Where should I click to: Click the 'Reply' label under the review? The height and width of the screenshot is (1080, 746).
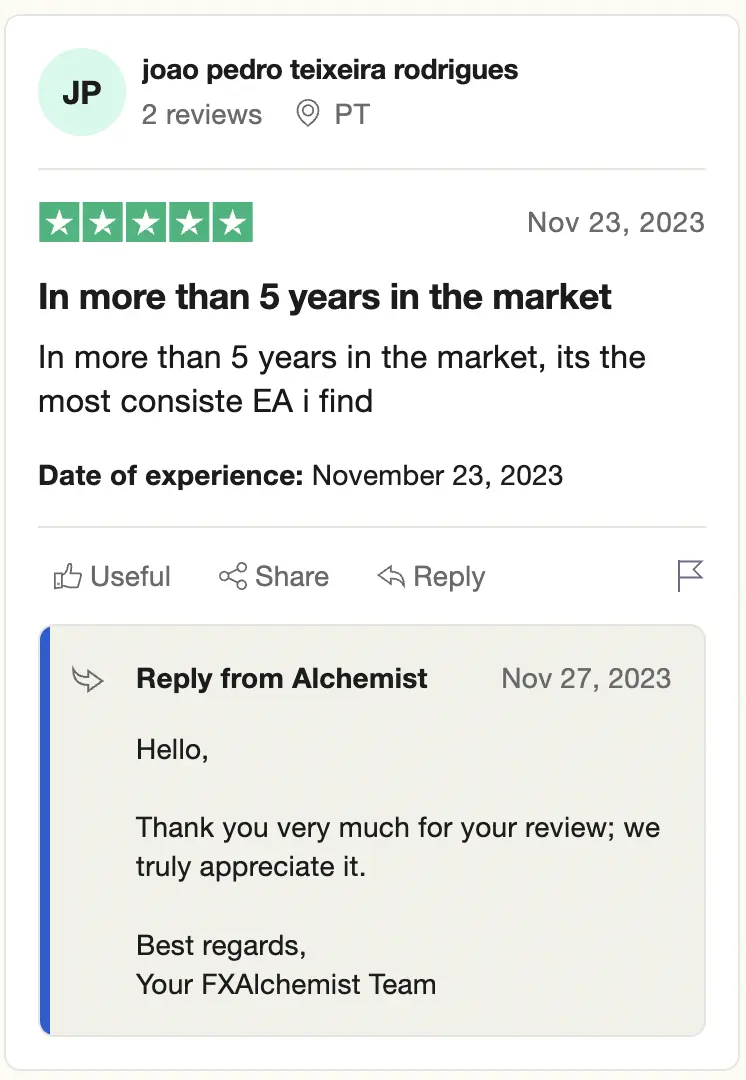coord(449,577)
